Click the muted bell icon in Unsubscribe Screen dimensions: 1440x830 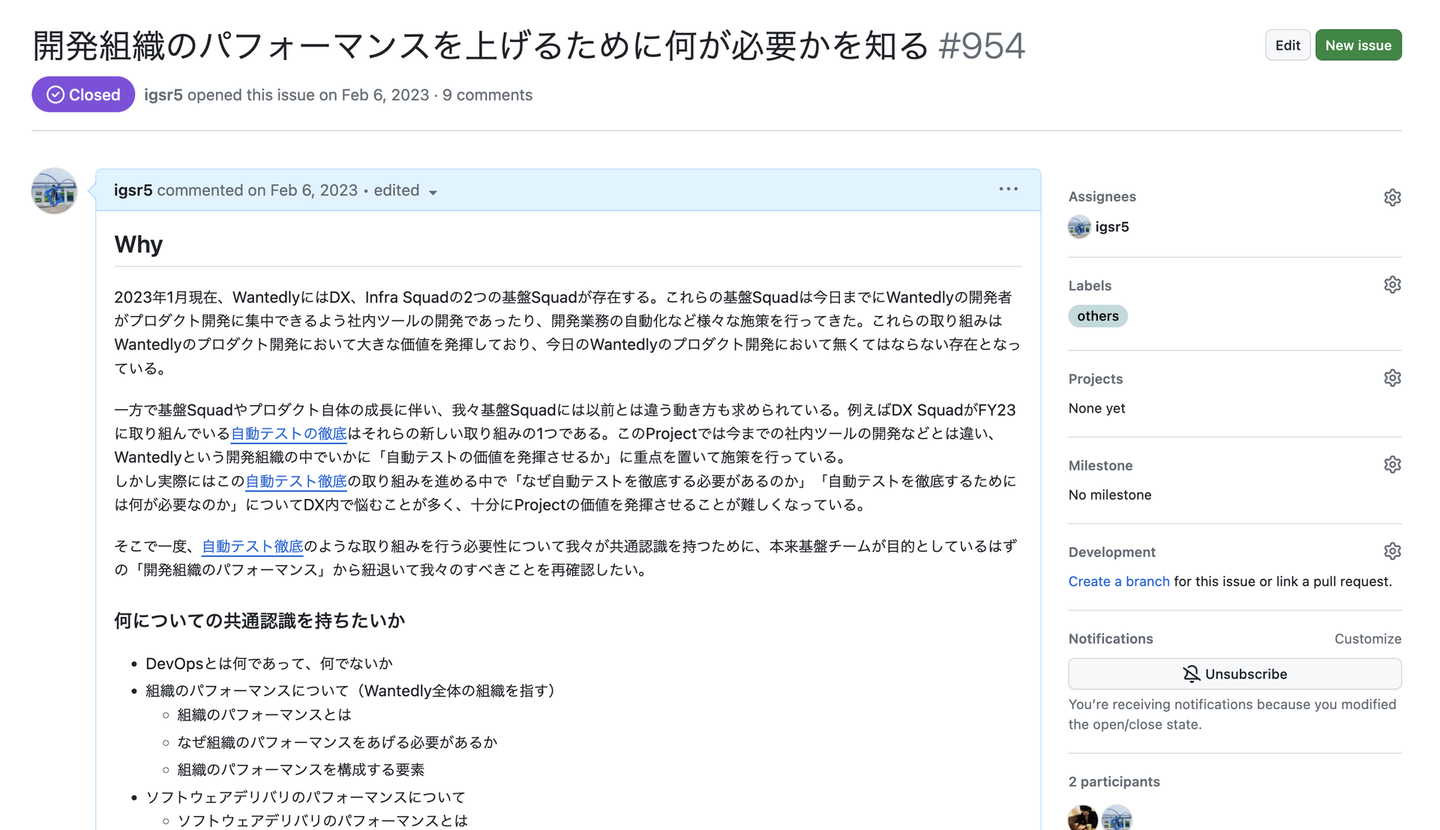click(x=1191, y=674)
